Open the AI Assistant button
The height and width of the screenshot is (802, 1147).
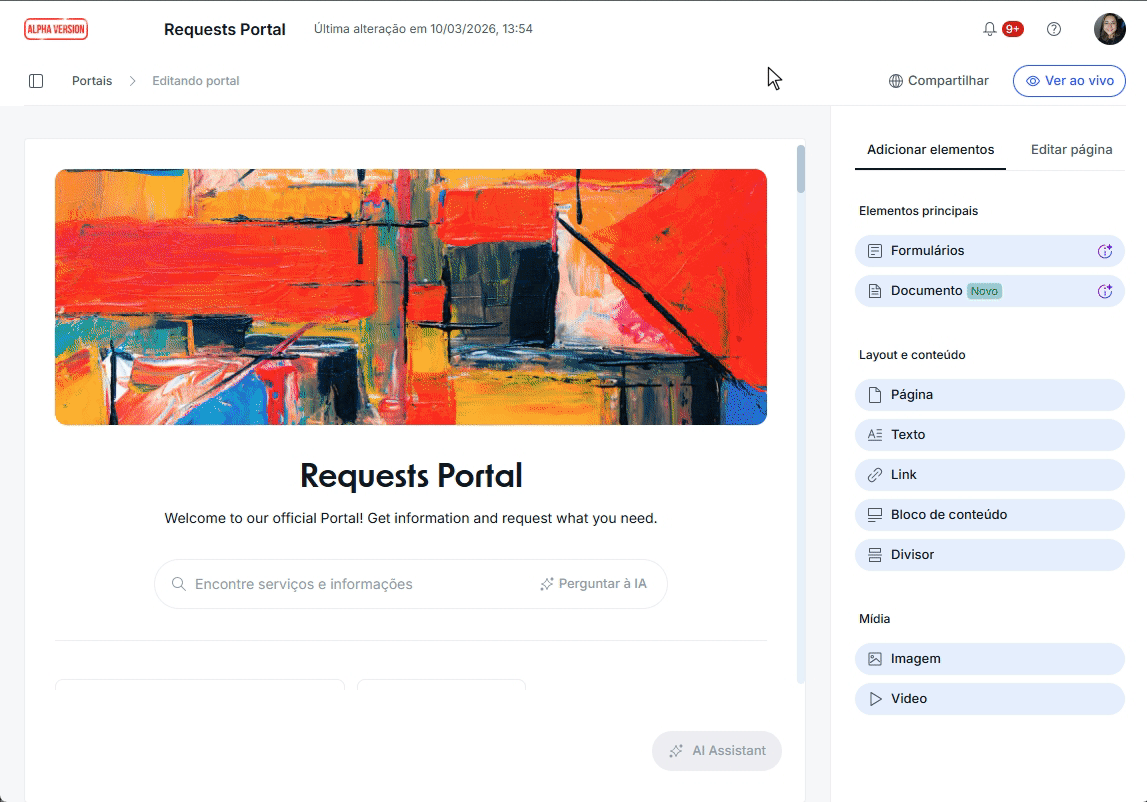tap(717, 751)
